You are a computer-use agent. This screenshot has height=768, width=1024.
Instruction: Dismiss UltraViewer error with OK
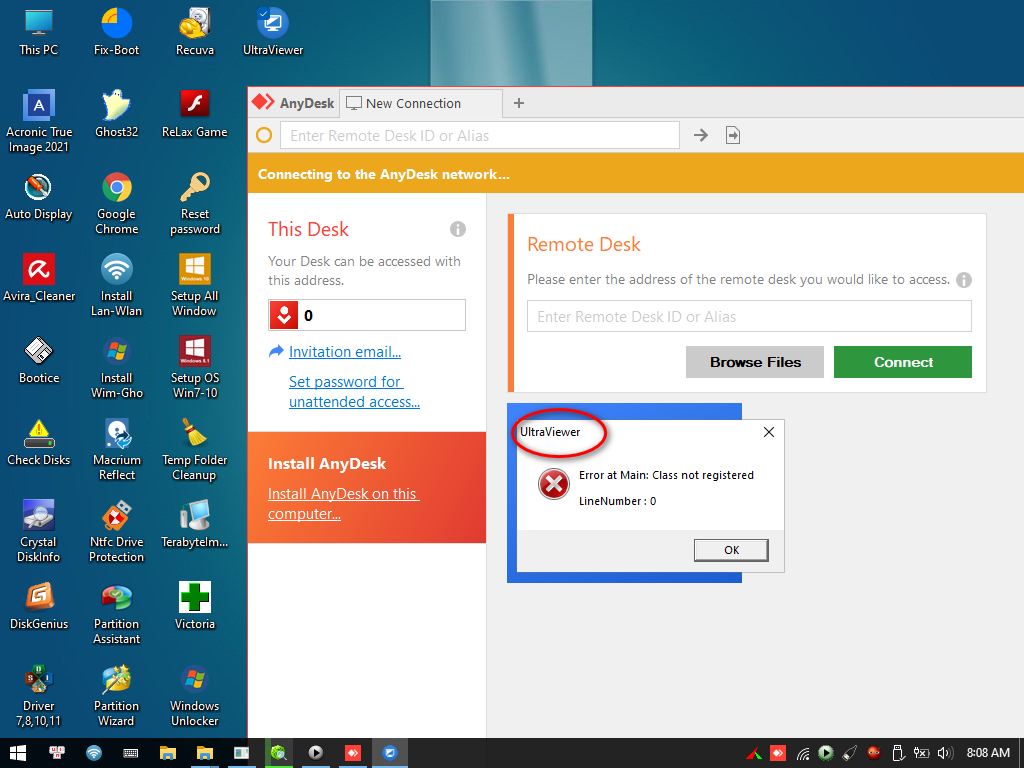[x=731, y=550]
